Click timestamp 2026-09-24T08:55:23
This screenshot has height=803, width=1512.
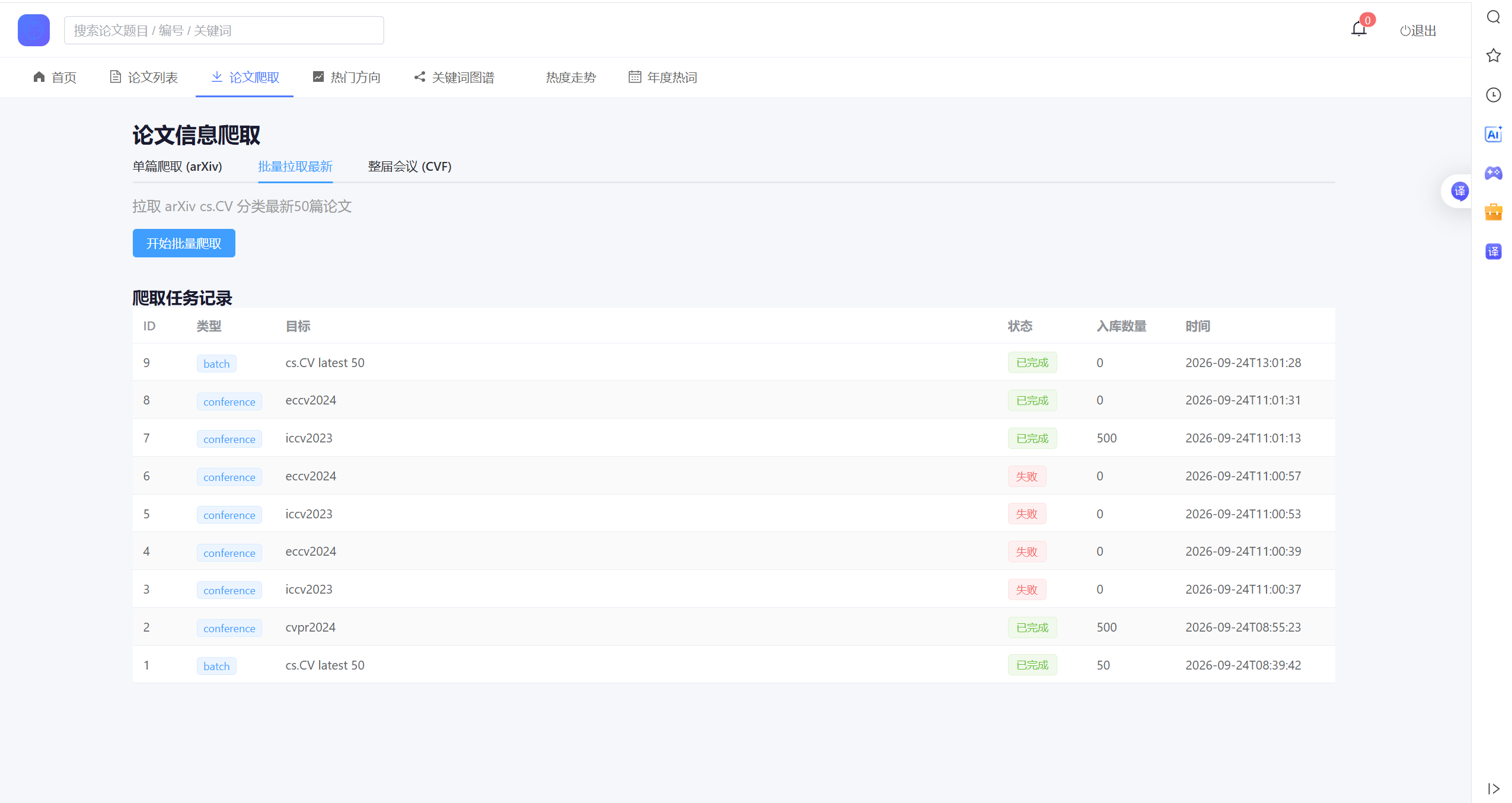pyautogui.click(x=1243, y=627)
